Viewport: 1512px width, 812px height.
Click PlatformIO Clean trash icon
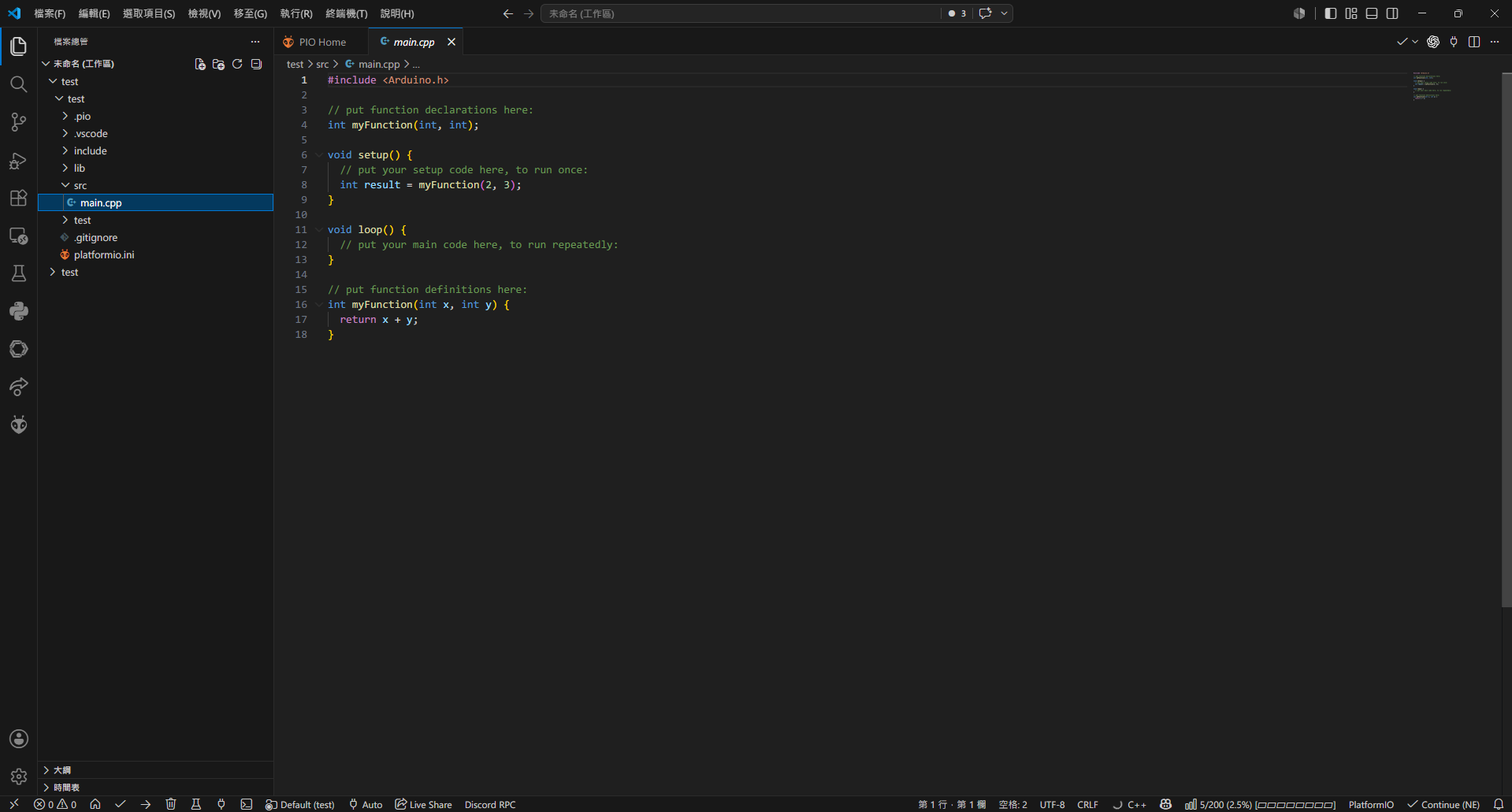tap(171, 804)
